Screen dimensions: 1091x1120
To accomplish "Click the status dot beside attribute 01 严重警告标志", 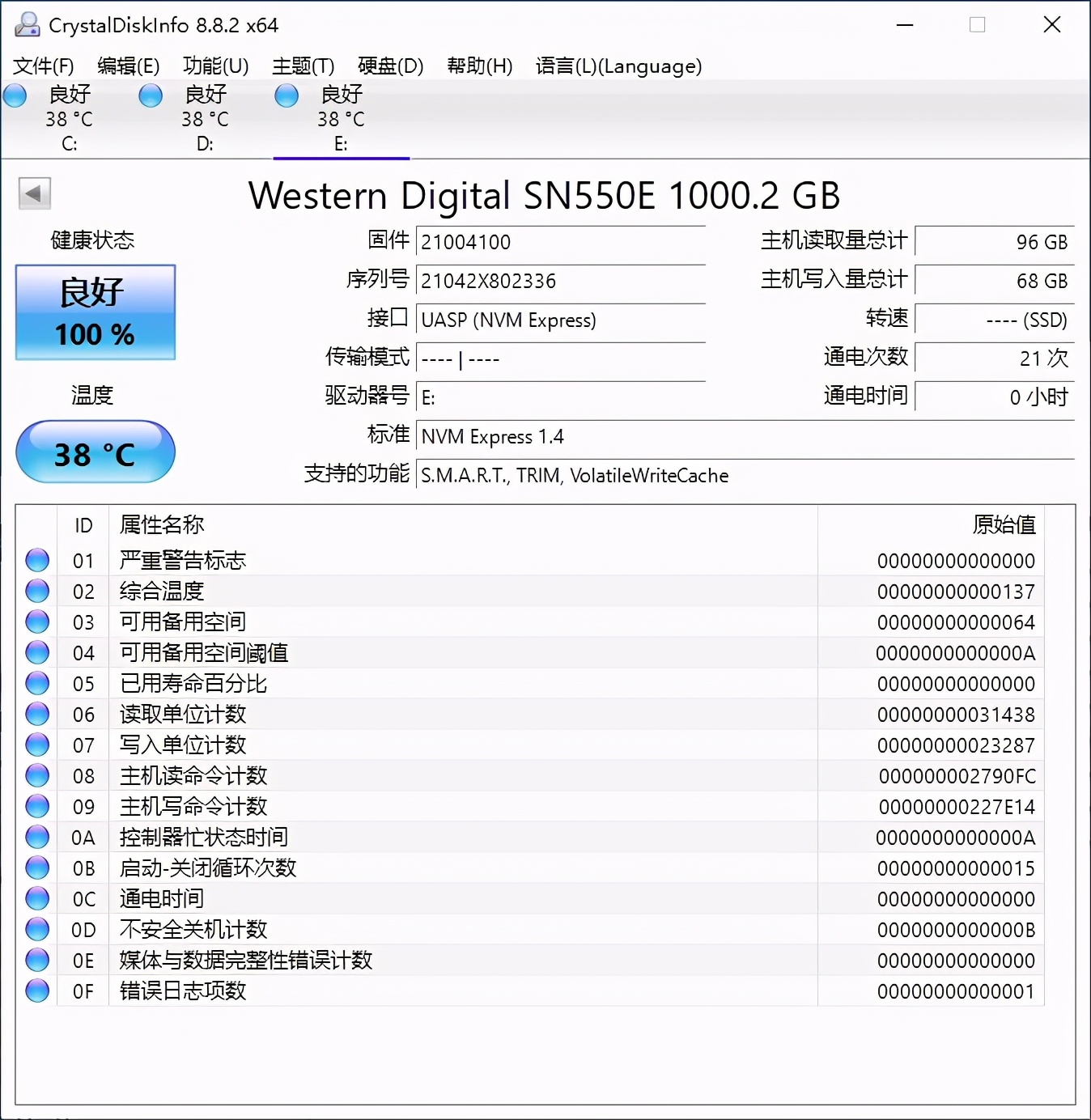I will pos(37,559).
